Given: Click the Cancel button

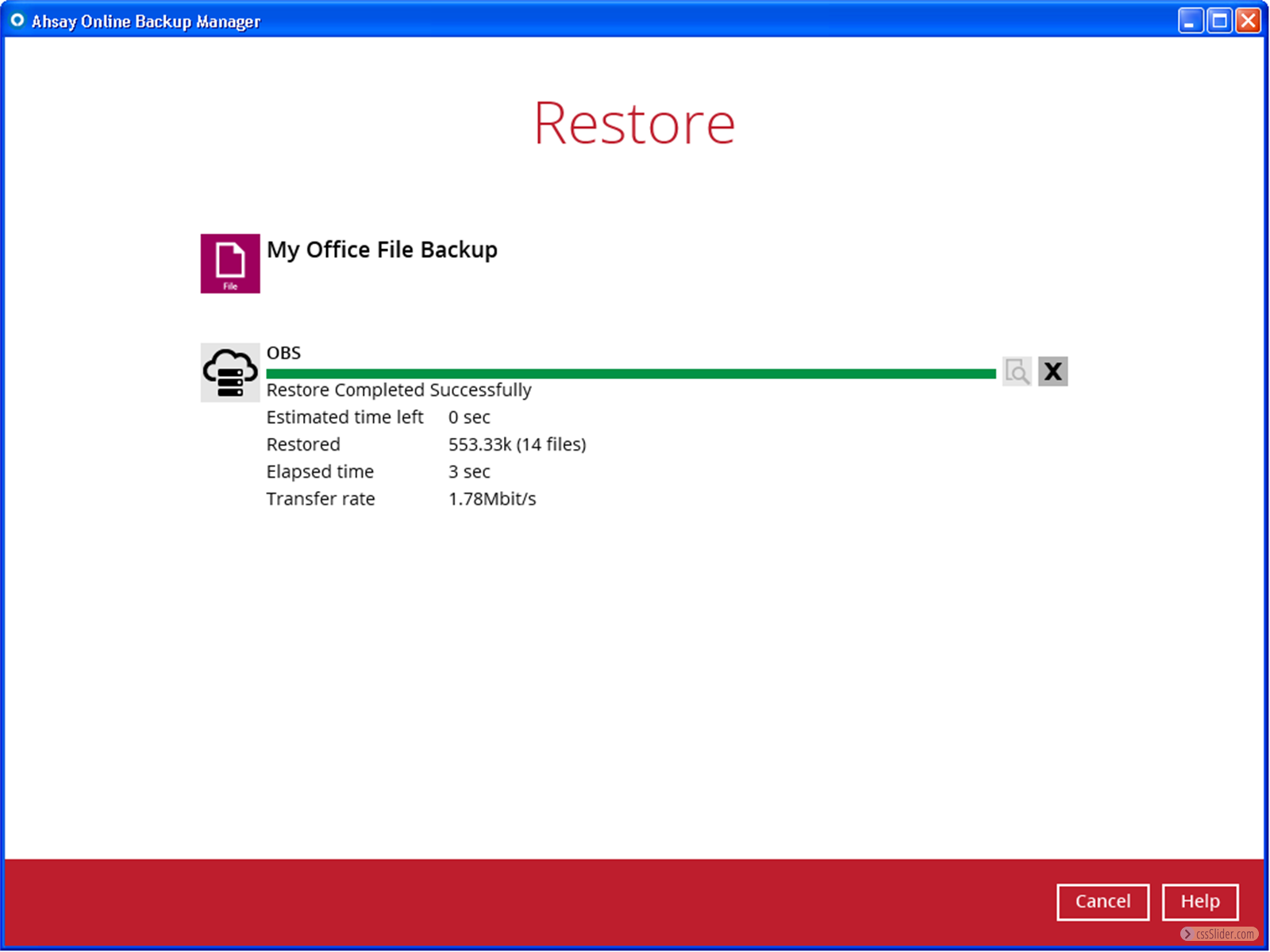Looking at the screenshot, I should (x=1103, y=901).
